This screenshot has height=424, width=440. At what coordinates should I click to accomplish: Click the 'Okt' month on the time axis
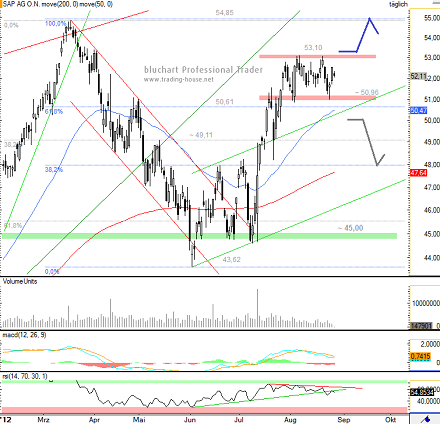tap(390, 420)
